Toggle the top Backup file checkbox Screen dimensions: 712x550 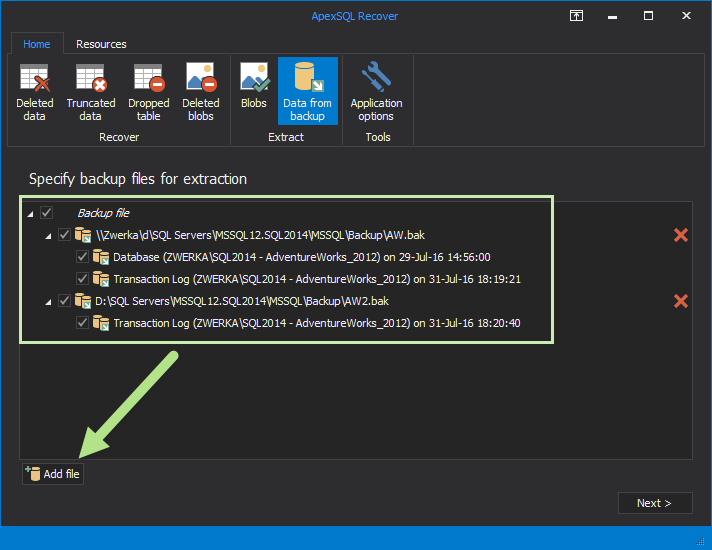pos(47,213)
